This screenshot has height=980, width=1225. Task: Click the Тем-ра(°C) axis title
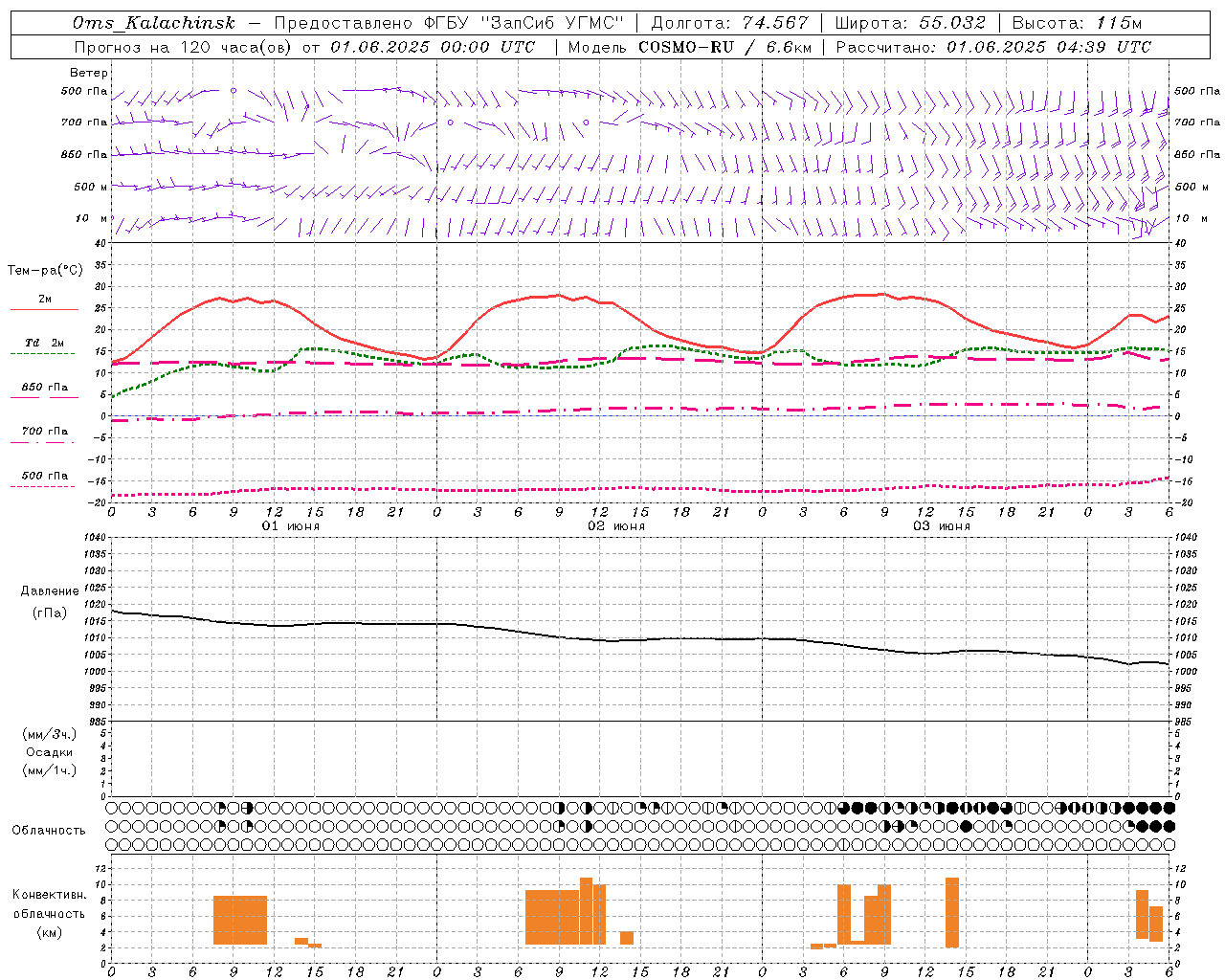tap(45, 271)
